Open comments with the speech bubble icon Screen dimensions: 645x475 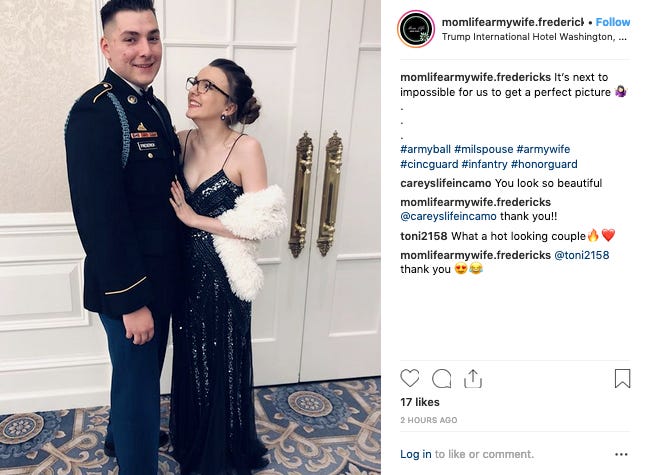[441, 378]
